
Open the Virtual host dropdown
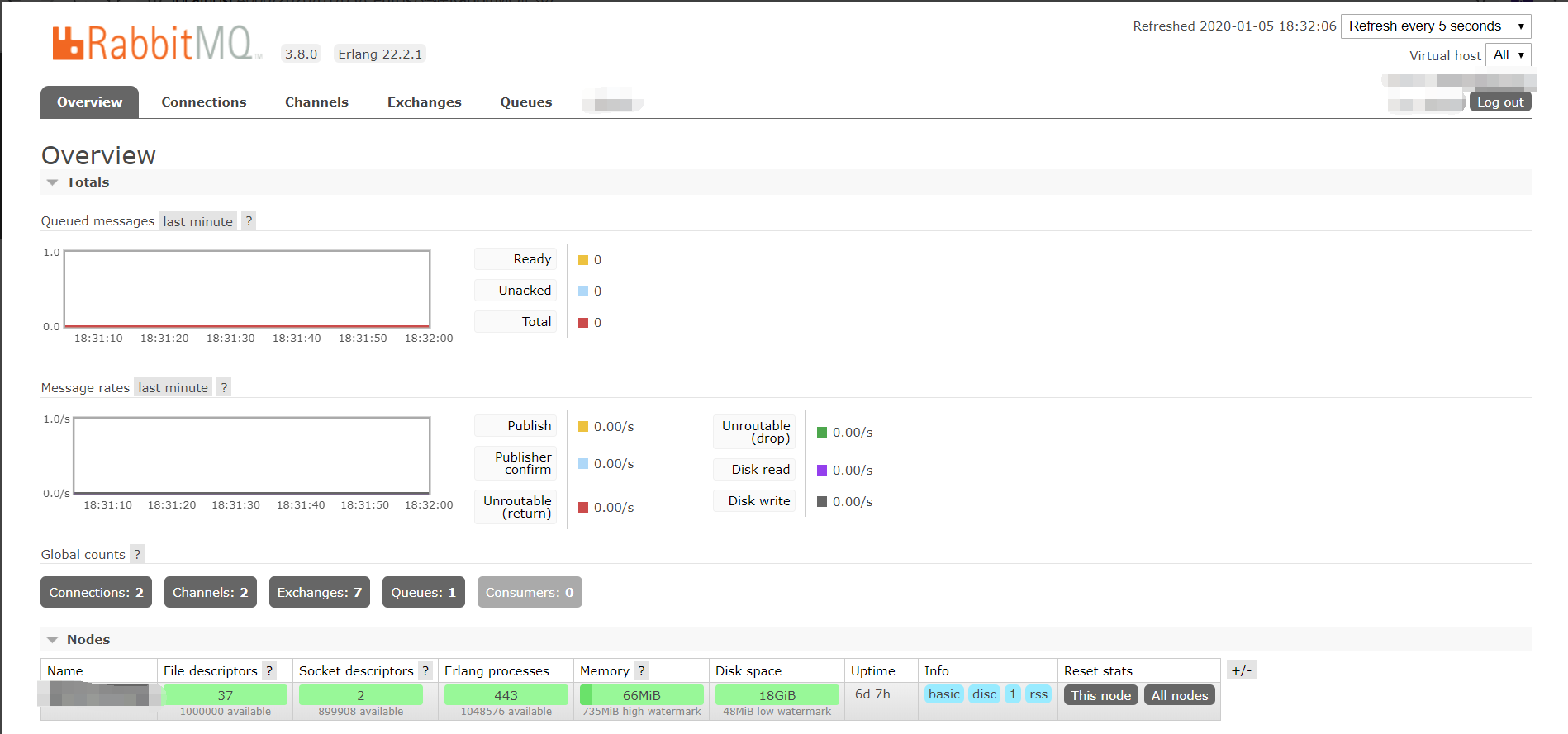pyautogui.click(x=1508, y=55)
